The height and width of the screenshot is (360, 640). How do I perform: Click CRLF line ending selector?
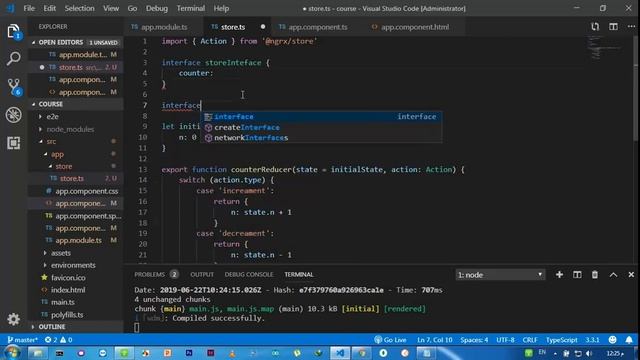click(x=530, y=340)
